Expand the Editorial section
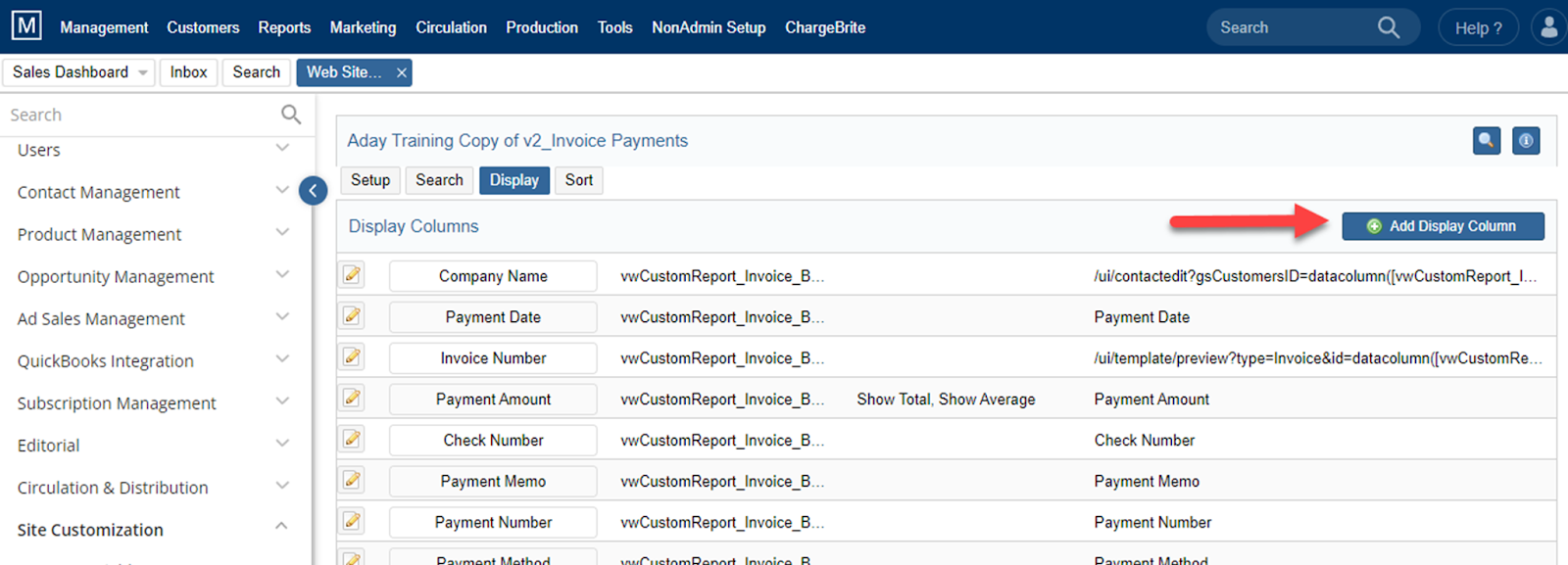 (x=282, y=444)
